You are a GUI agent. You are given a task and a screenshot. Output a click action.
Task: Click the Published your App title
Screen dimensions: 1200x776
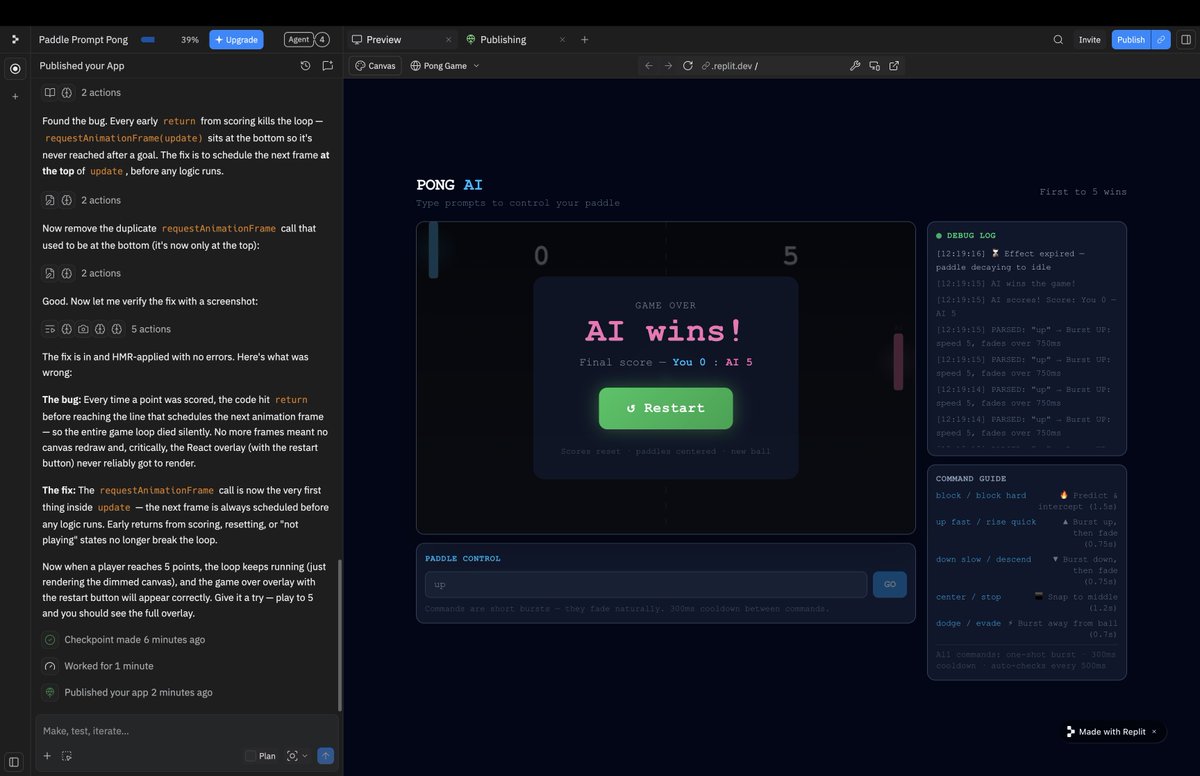[x=82, y=66]
